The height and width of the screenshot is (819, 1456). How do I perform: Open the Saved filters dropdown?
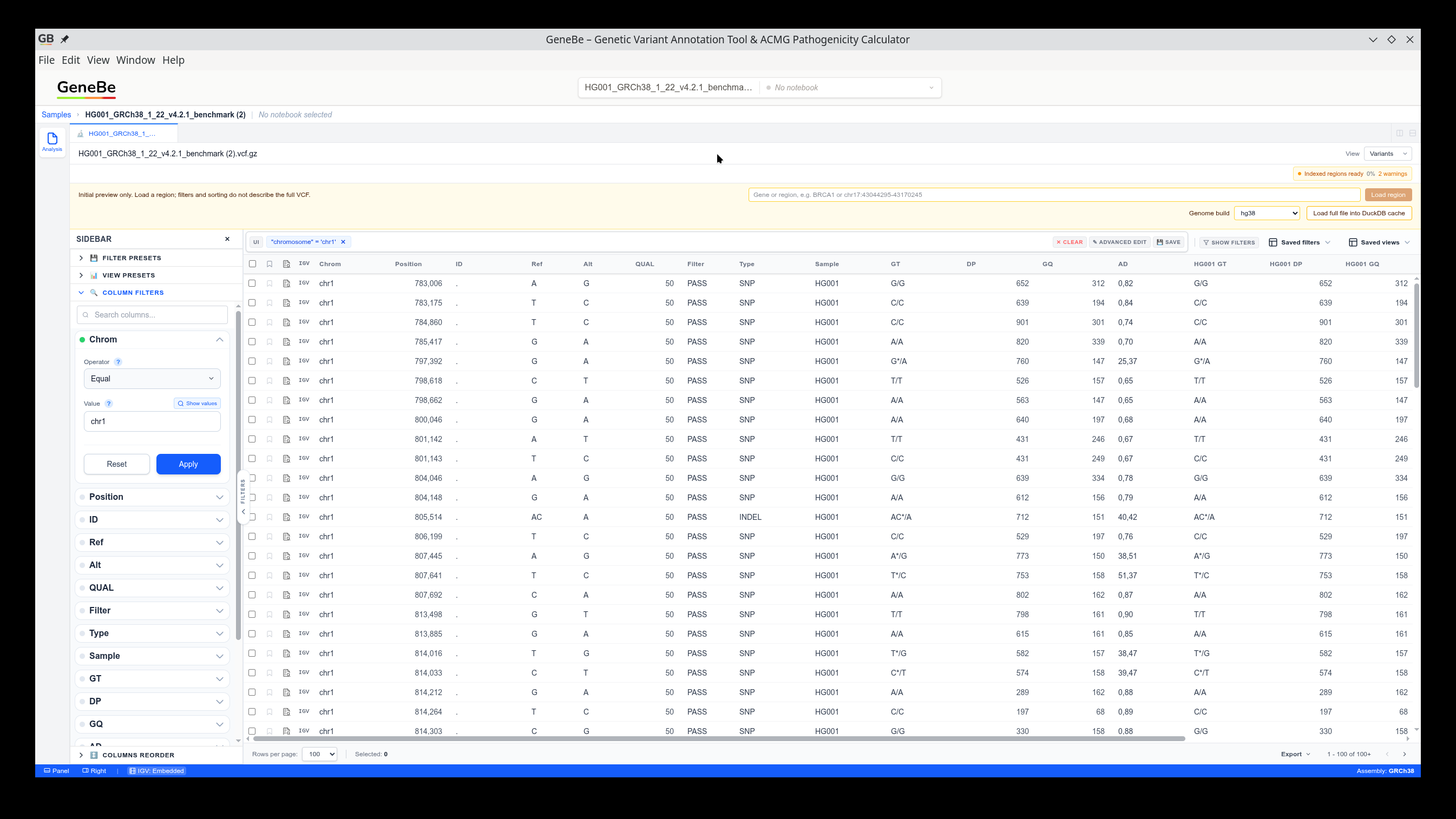point(1300,242)
